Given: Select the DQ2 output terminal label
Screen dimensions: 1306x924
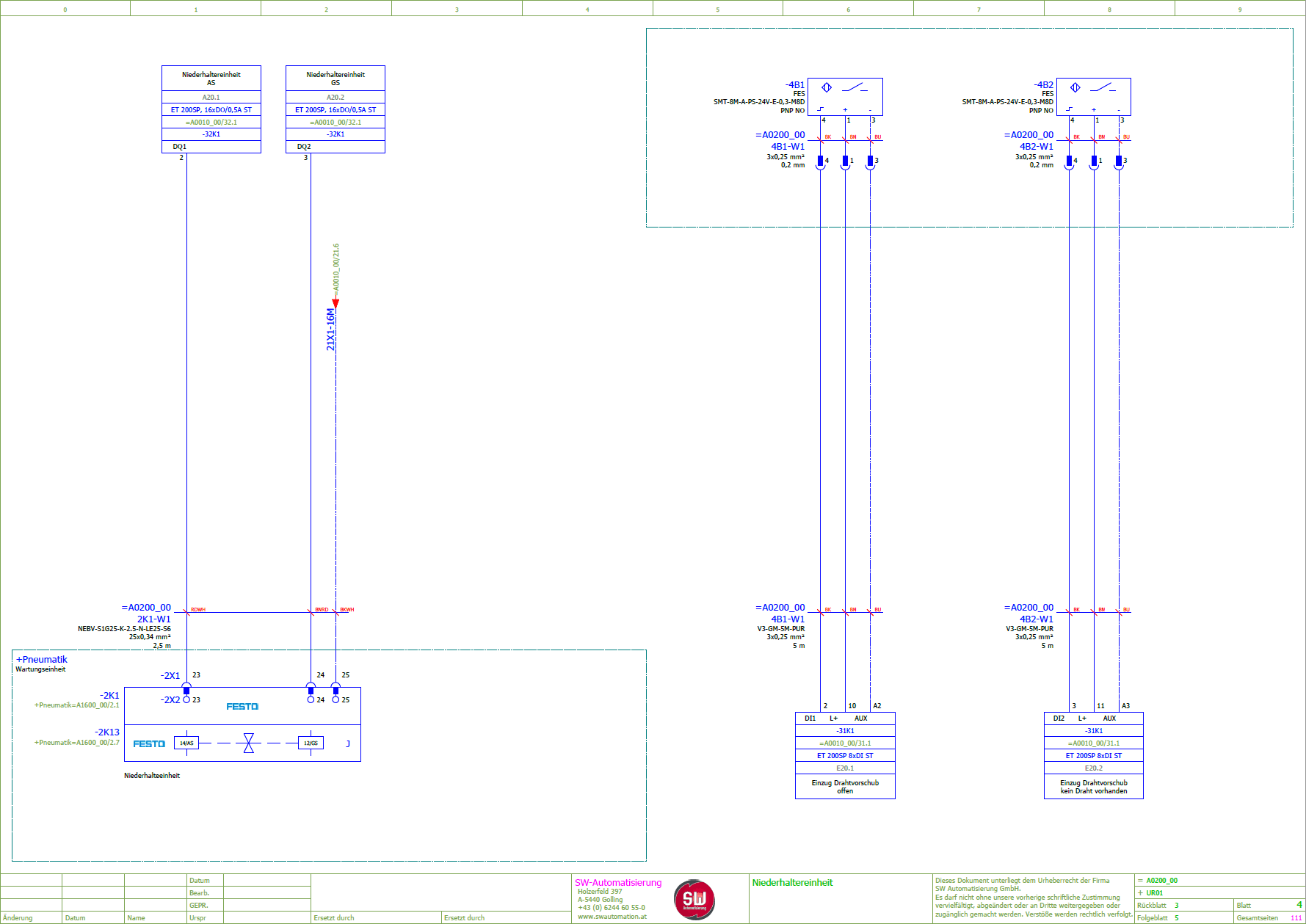Looking at the screenshot, I should coord(304,147).
